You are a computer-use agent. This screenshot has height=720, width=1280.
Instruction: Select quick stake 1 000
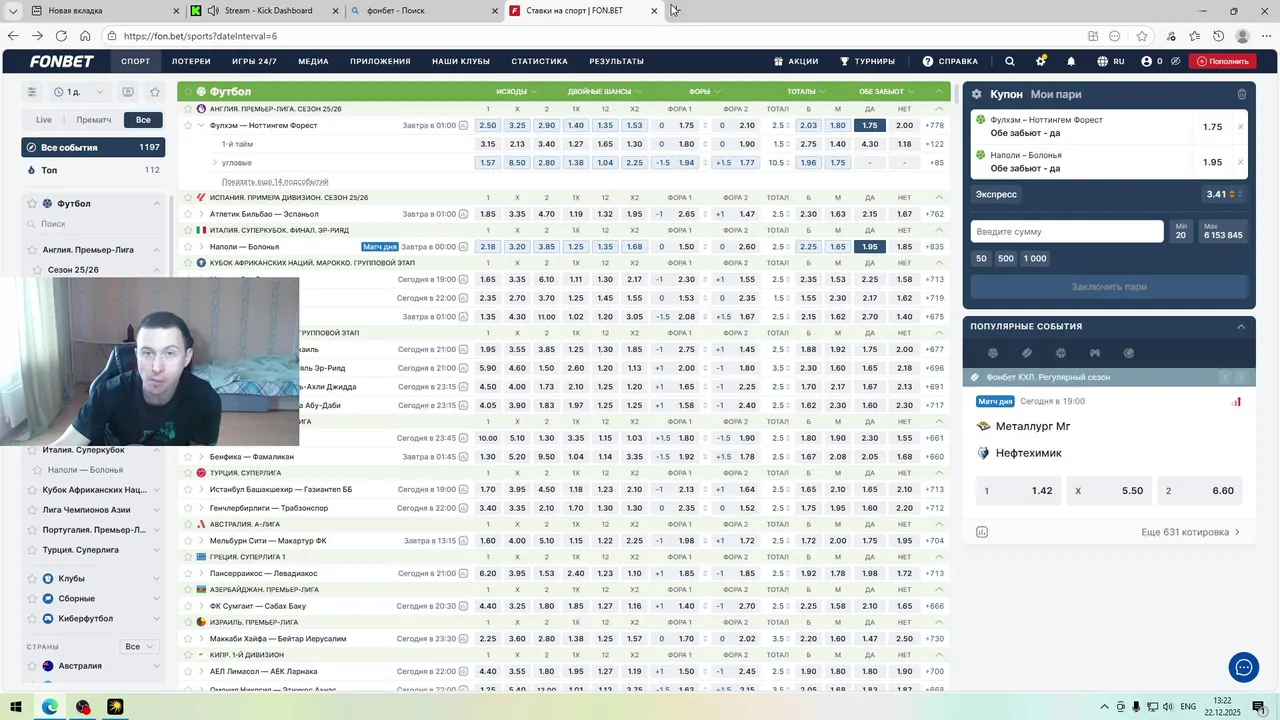(1035, 258)
